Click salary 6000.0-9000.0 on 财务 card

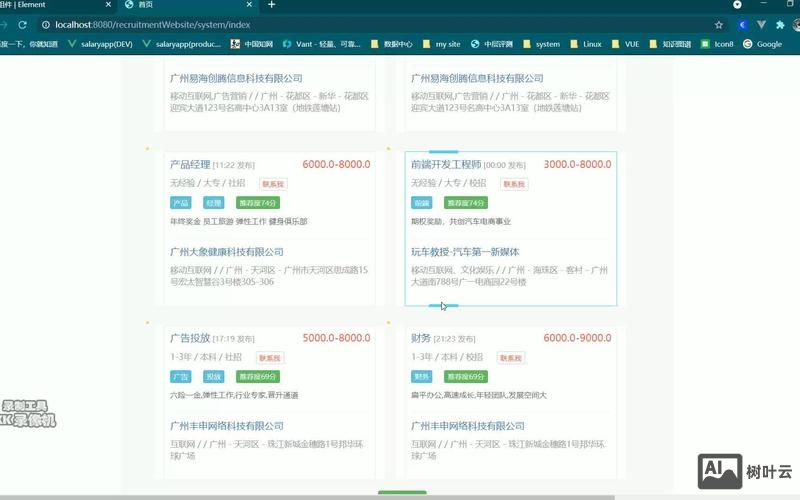tap(577, 338)
